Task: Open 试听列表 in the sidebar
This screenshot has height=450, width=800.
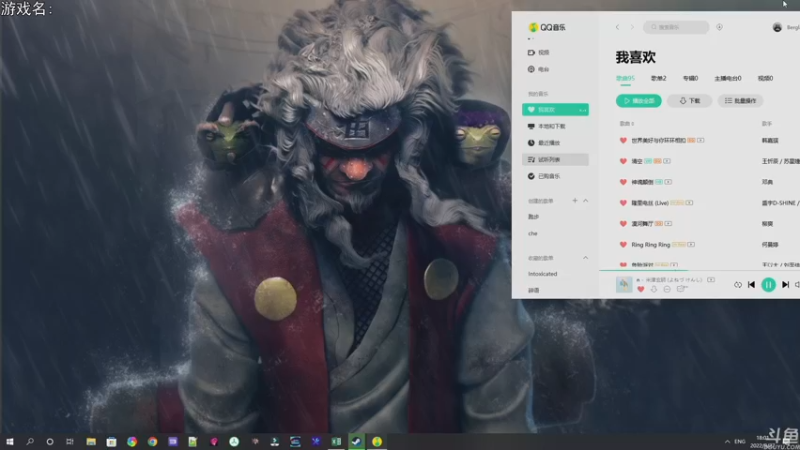Action: tap(555, 160)
